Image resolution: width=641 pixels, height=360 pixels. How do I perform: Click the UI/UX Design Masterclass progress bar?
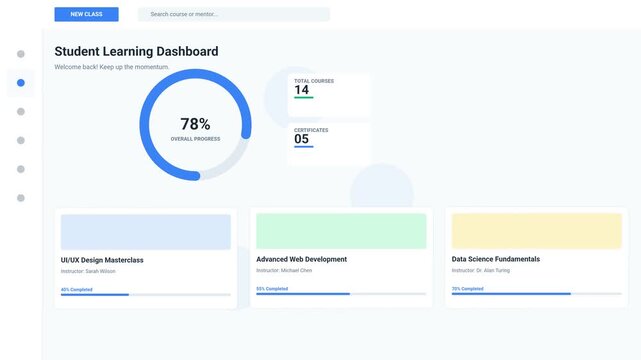[x=146, y=295]
